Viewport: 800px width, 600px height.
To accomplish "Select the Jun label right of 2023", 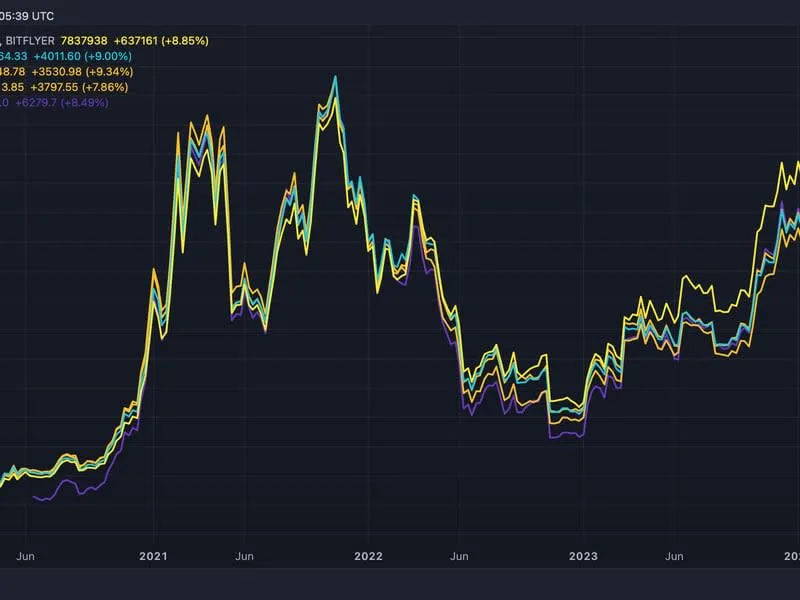I will pyautogui.click(x=674, y=555).
